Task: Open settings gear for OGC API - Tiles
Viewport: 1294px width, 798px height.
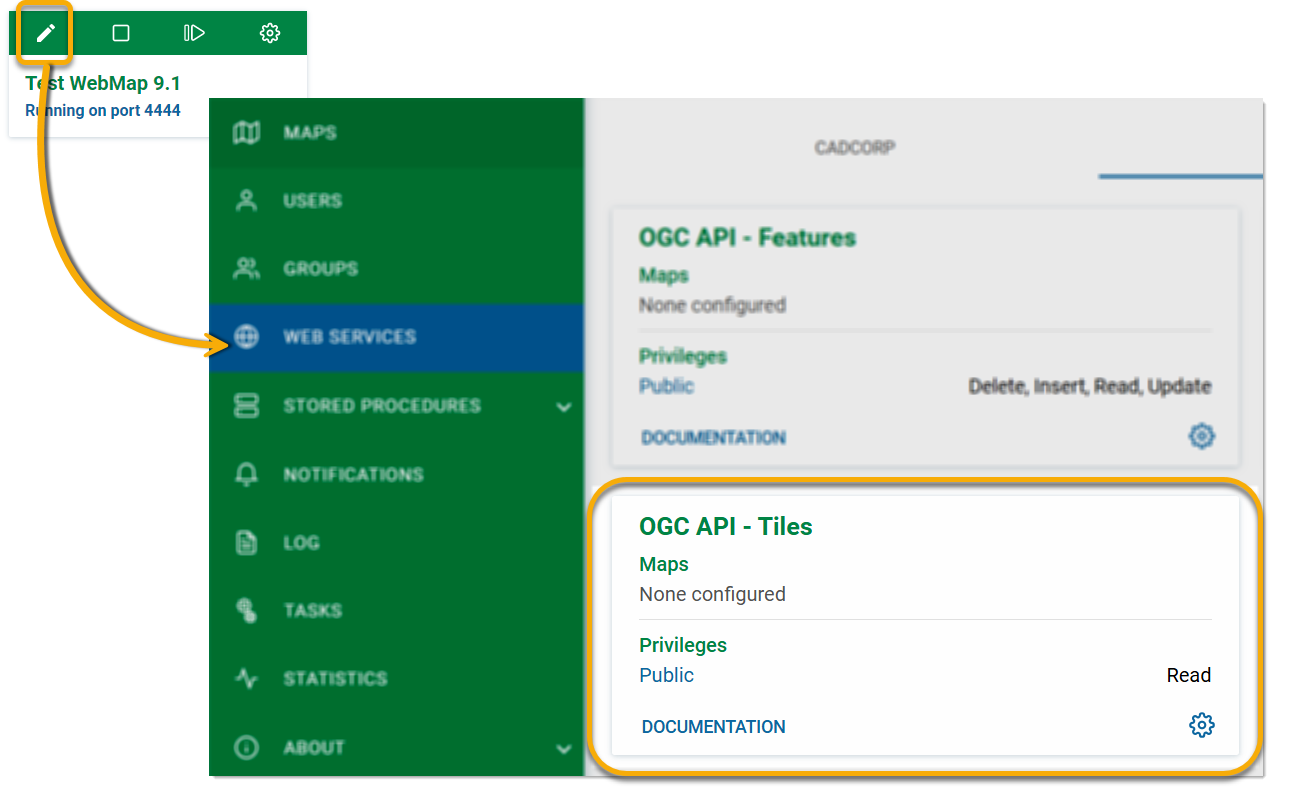Action: click(1201, 725)
